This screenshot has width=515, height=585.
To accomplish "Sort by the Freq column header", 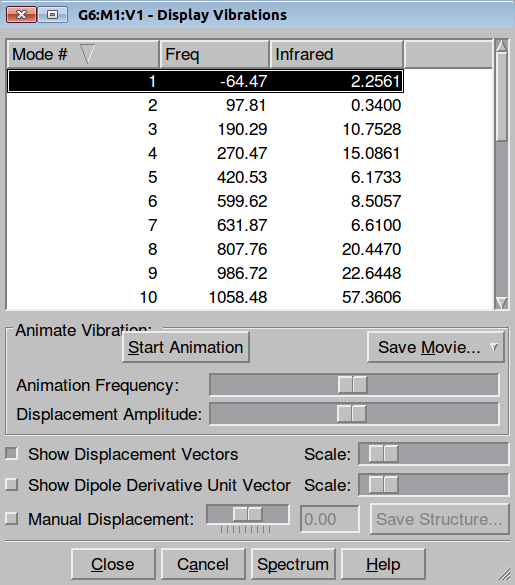I will pos(215,54).
